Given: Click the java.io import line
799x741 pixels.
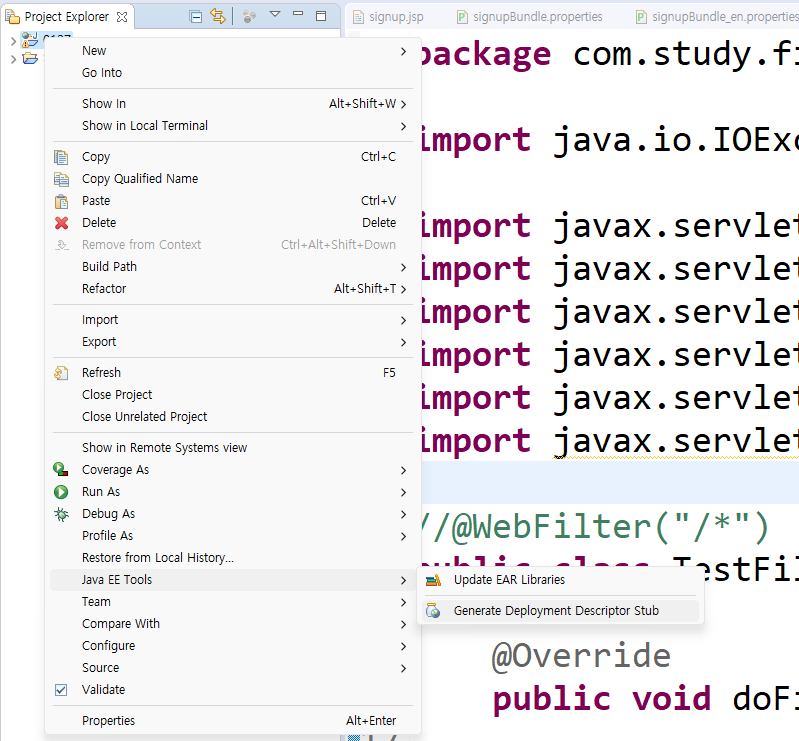Looking at the screenshot, I should (609, 140).
